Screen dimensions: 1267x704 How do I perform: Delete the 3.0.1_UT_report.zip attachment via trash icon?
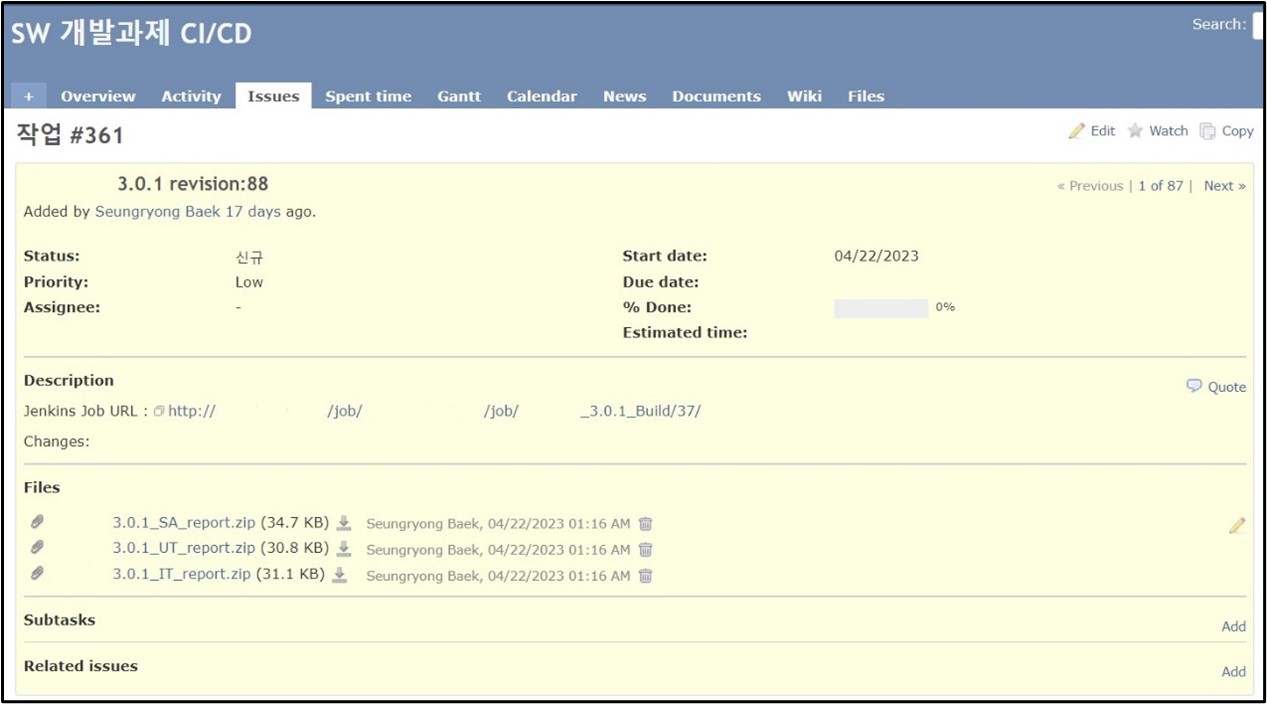click(646, 550)
